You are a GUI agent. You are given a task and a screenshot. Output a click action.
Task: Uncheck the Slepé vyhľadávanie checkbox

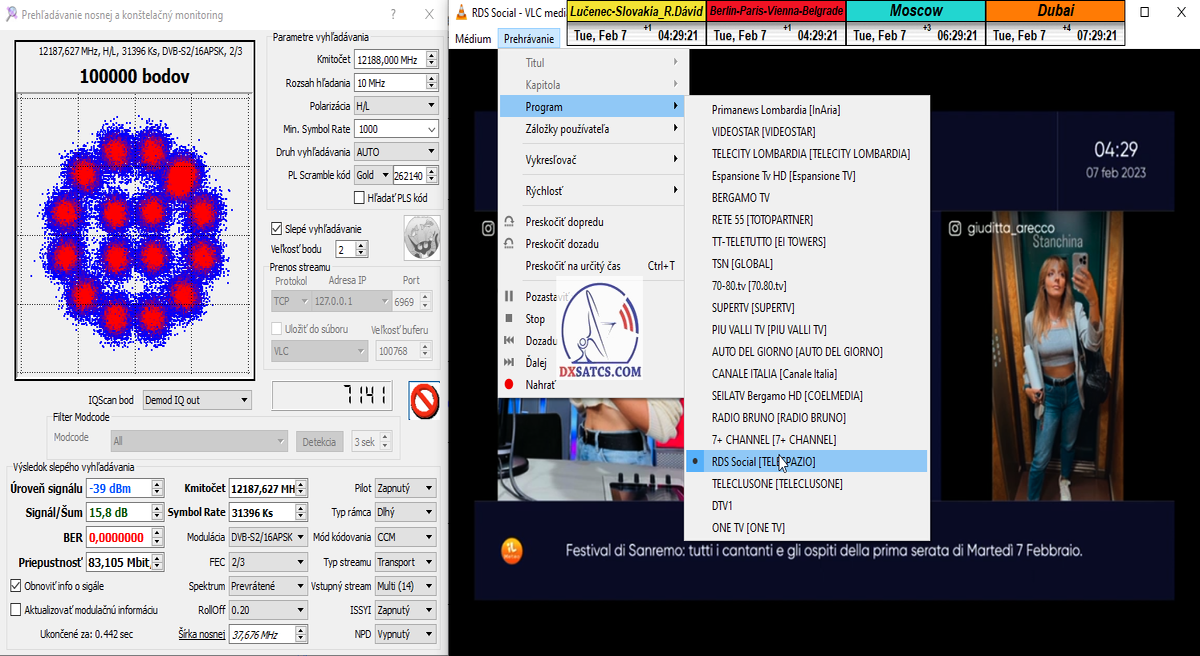tap(278, 229)
